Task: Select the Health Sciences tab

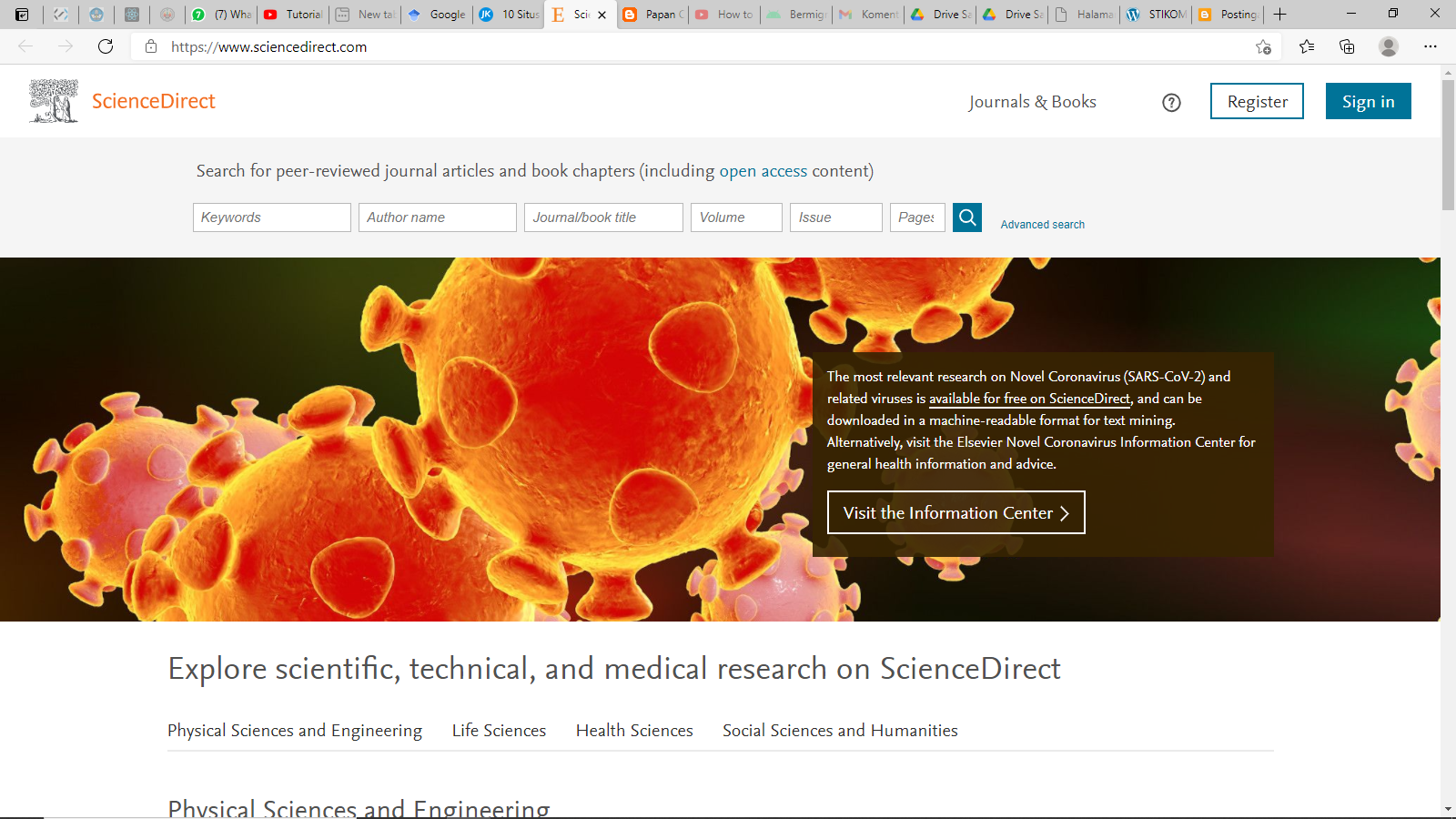Action: click(634, 731)
